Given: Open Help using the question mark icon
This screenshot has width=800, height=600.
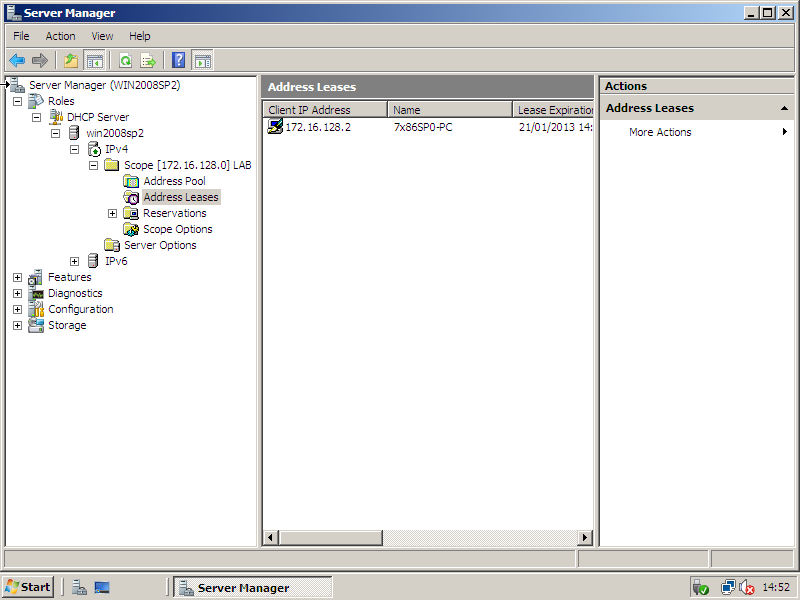Looking at the screenshot, I should [x=179, y=60].
